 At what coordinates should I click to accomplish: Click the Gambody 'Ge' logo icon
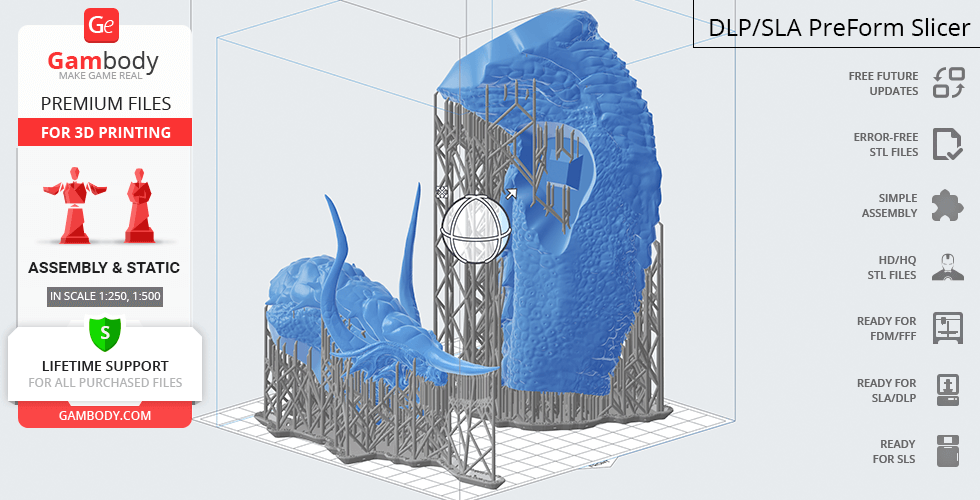click(x=103, y=24)
